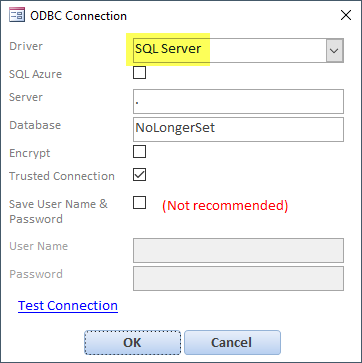
Task: Click the red Not recommended warning text
Action: click(225, 206)
